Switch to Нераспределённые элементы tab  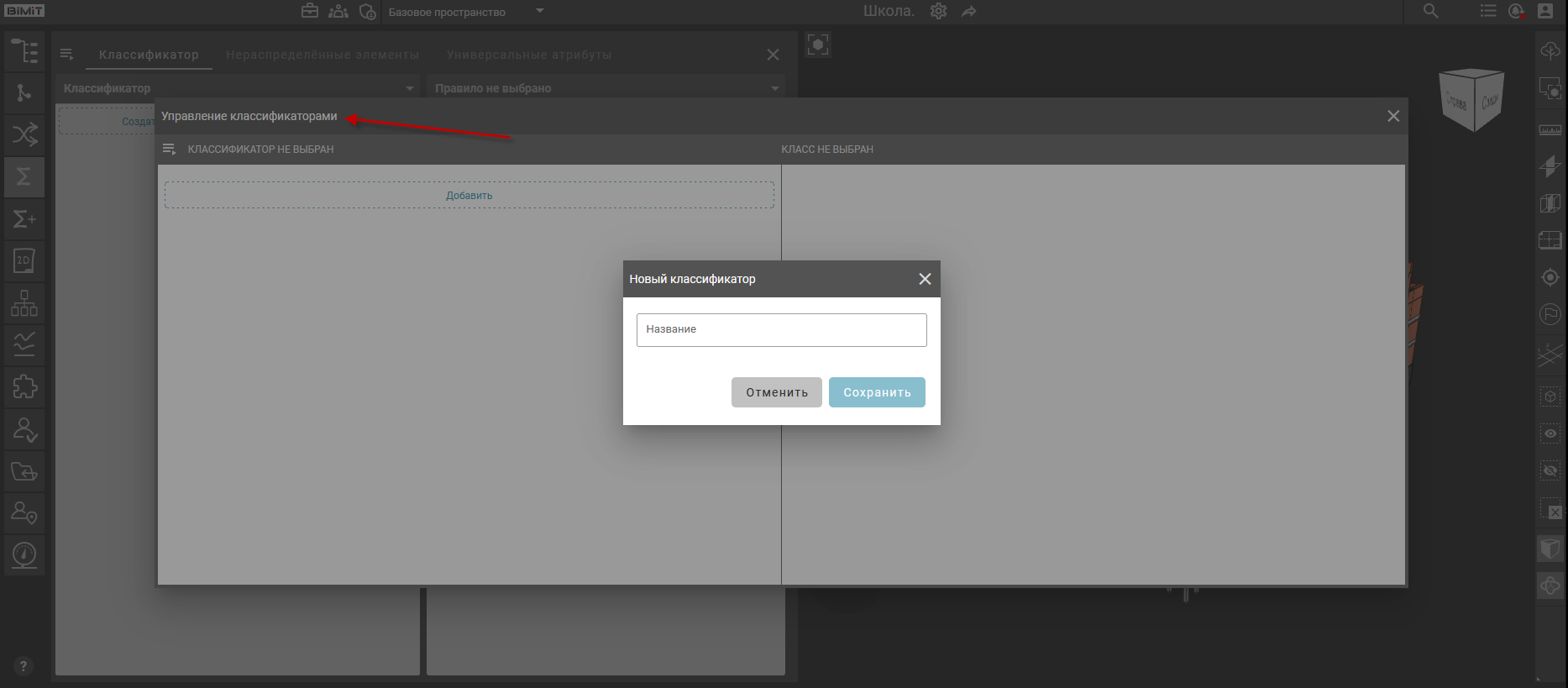(x=322, y=55)
